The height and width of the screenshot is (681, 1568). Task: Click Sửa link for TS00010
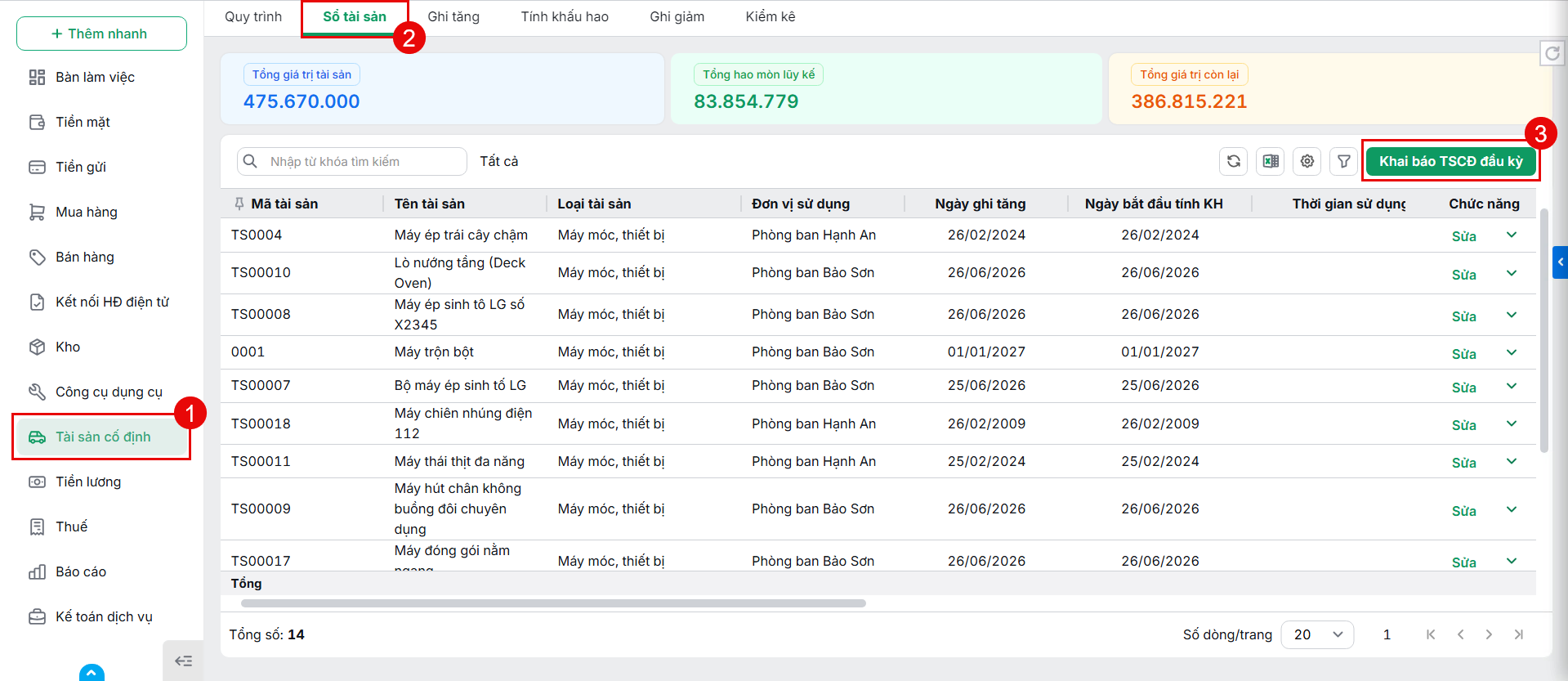[1463, 275]
